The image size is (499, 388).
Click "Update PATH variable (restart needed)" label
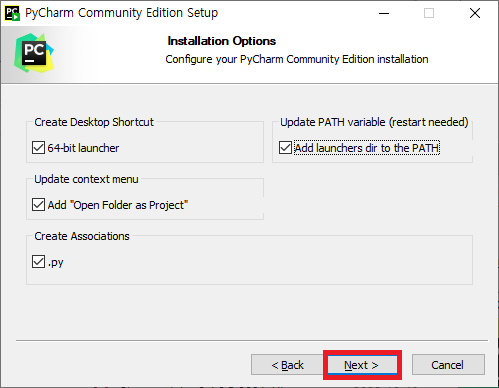374,122
